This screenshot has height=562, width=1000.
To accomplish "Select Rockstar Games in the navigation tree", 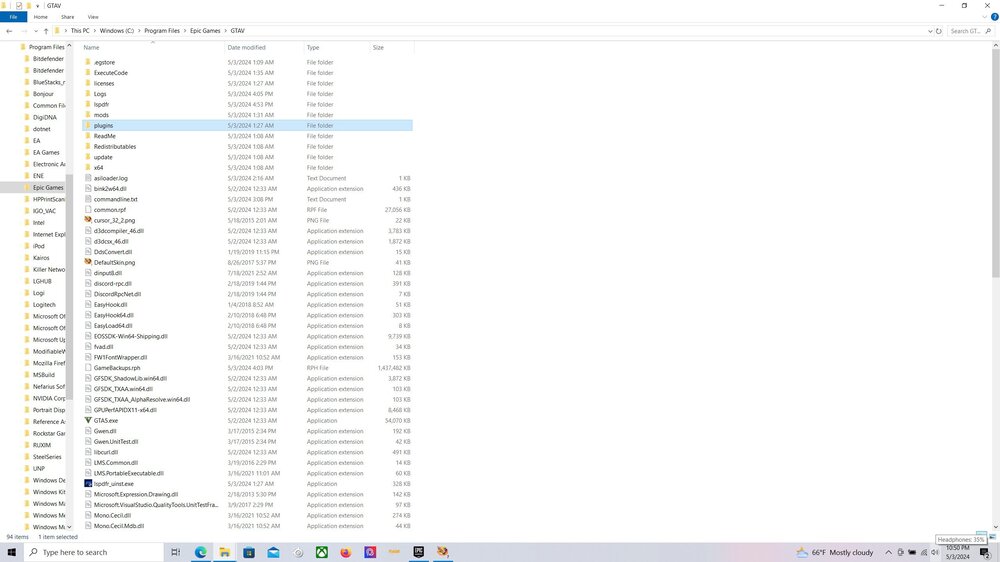I will (48, 433).
